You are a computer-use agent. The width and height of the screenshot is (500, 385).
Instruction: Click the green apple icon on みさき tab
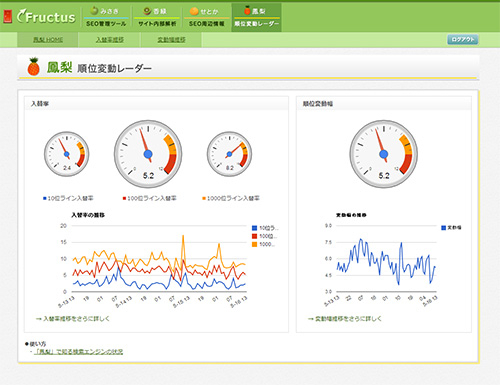click(x=94, y=11)
